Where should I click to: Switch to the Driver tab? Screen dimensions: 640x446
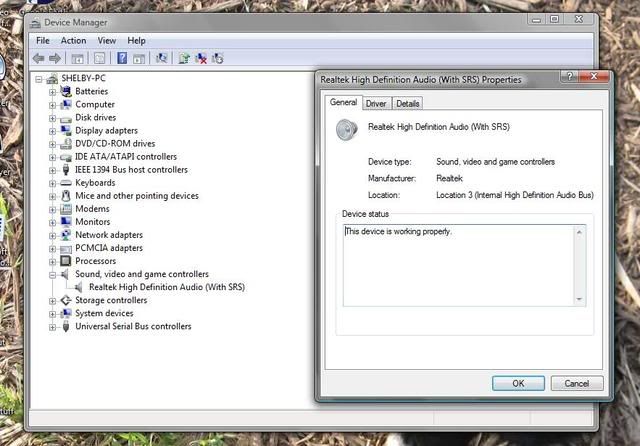pos(376,104)
